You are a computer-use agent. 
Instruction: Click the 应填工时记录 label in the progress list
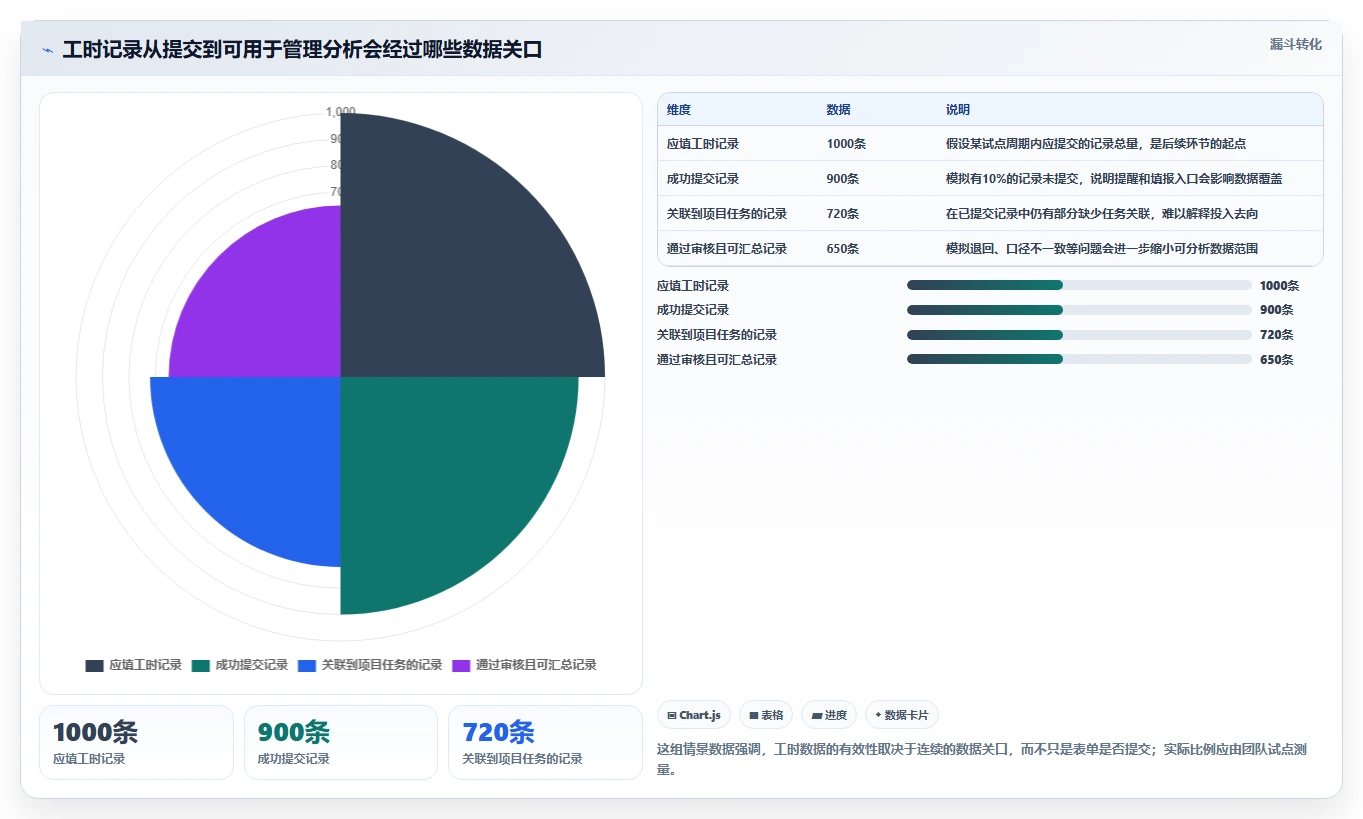point(693,286)
